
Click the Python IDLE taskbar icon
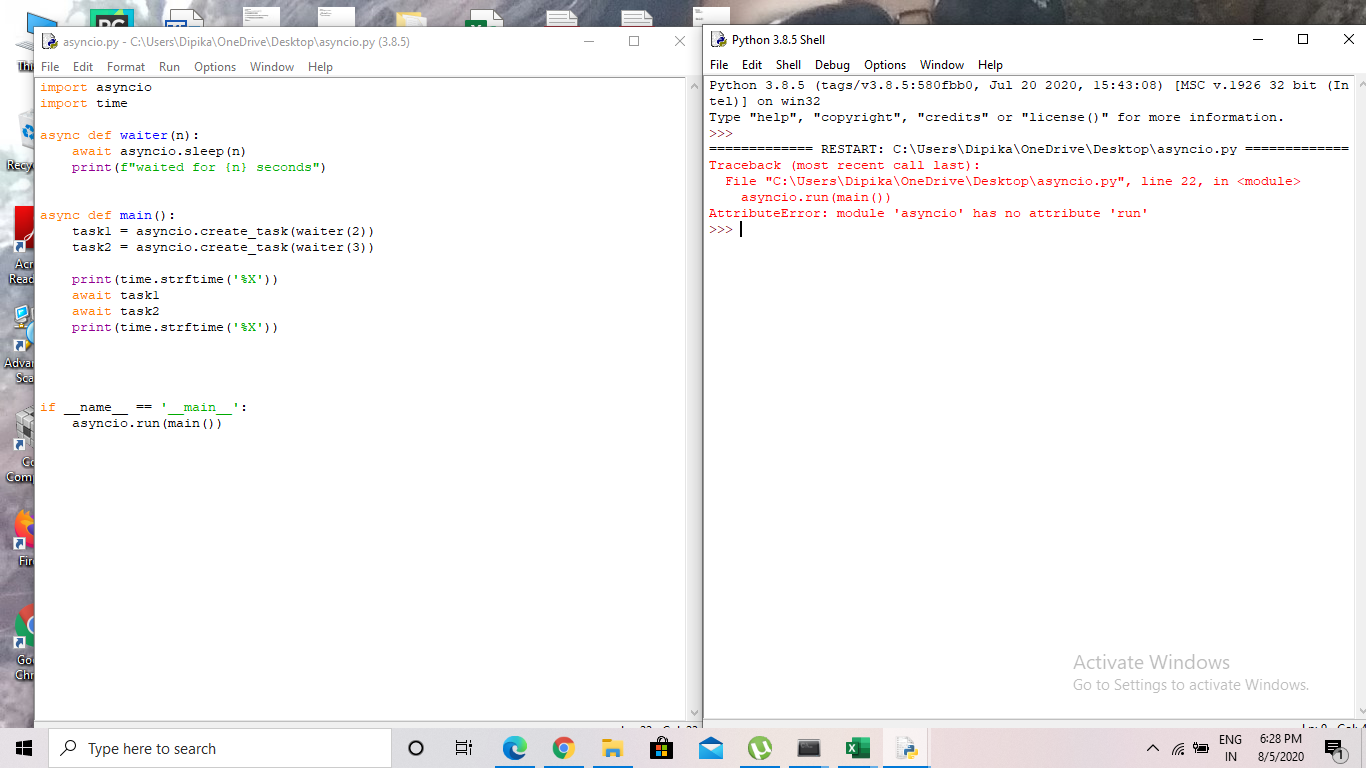click(x=906, y=748)
